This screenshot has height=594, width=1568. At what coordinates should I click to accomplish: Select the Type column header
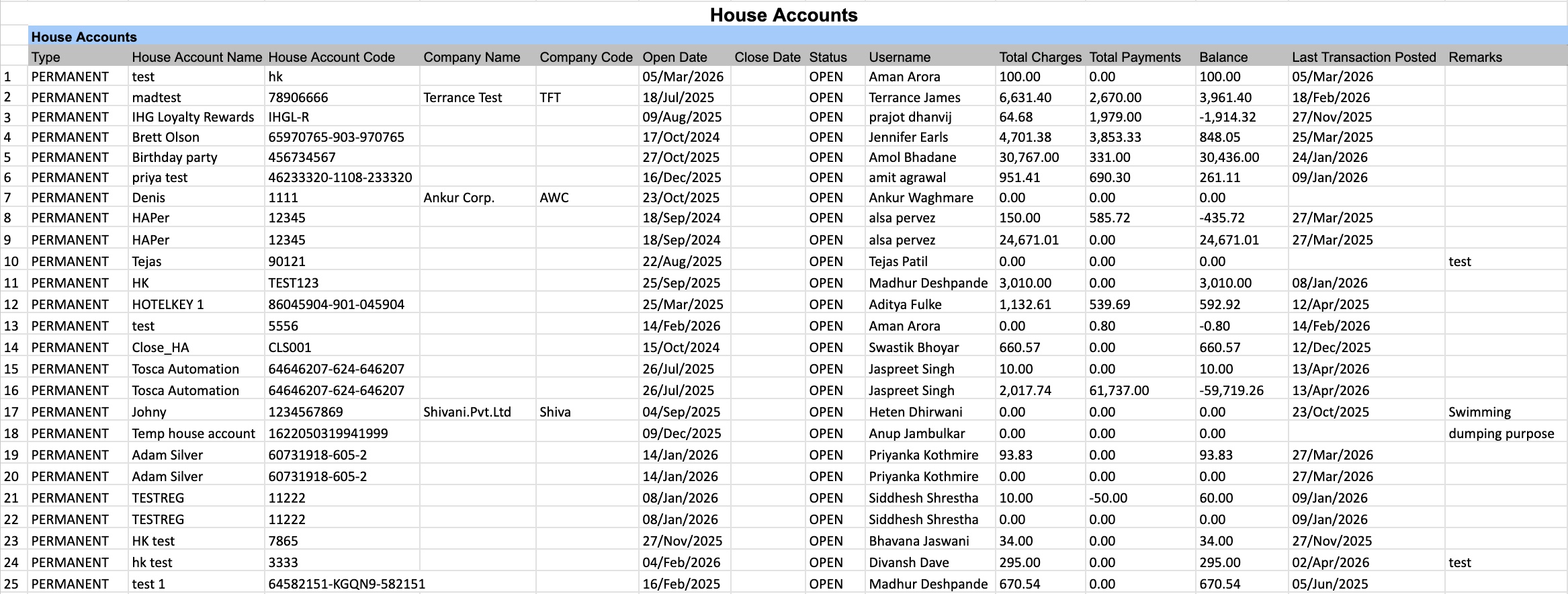pos(78,57)
